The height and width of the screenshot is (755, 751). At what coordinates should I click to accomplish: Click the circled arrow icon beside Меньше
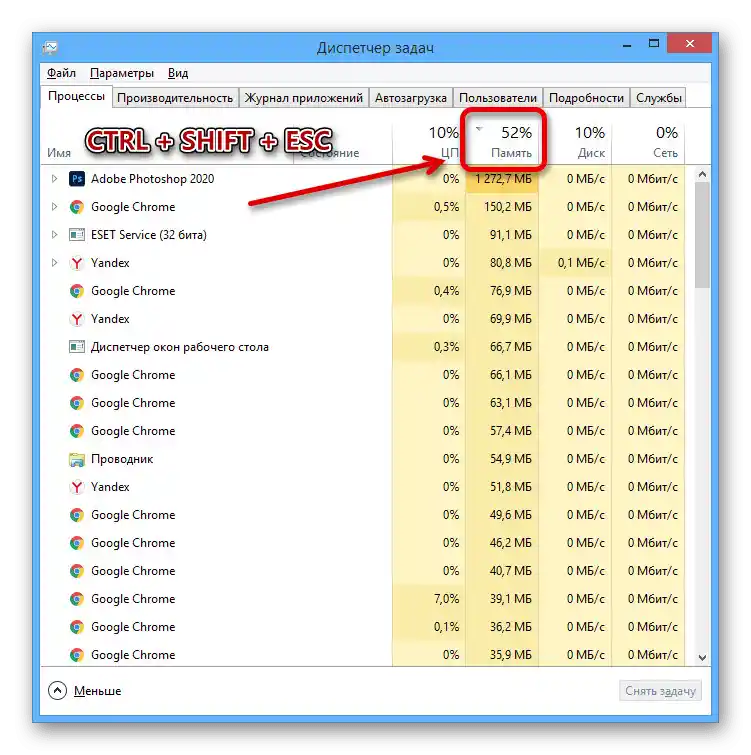point(57,690)
